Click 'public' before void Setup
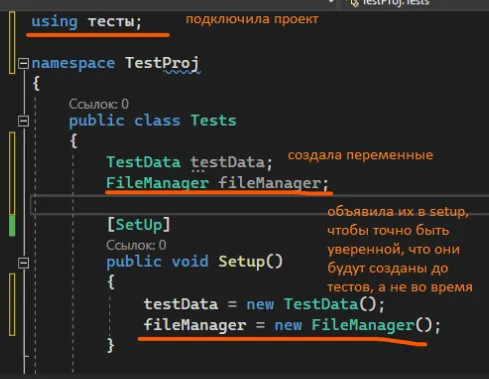The image size is (489, 379). pyautogui.click(x=134, y=262)
